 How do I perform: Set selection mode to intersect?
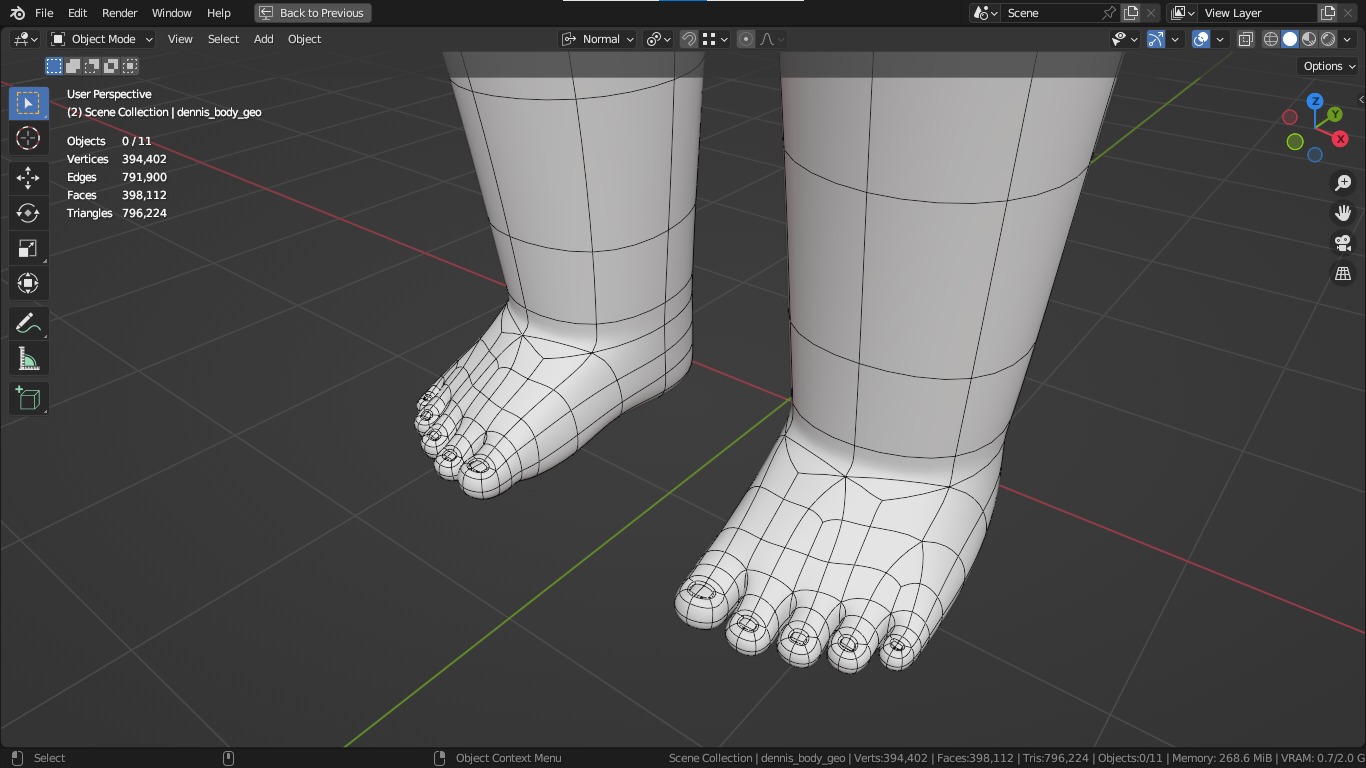point(130,66)
